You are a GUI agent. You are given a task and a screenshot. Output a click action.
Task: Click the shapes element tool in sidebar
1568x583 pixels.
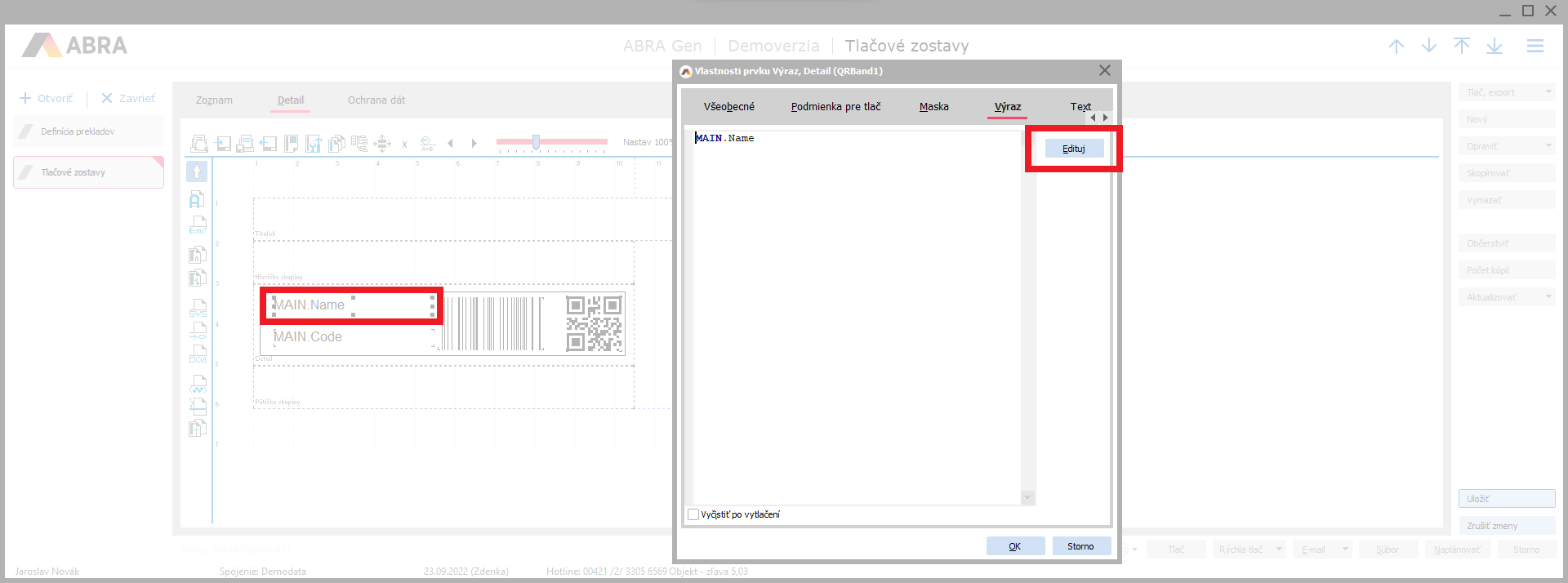(x=198, y=354)
